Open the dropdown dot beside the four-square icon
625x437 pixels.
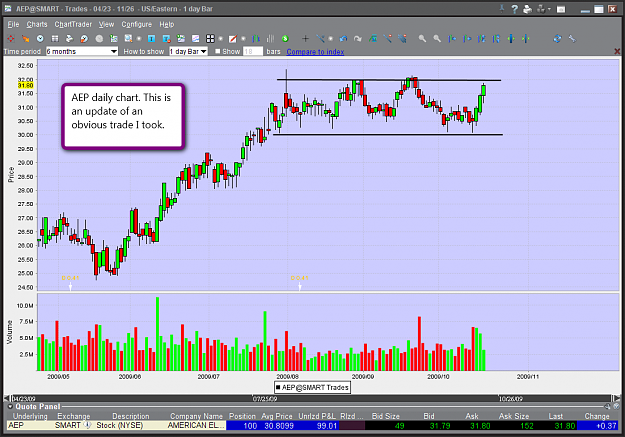click(220, 39)
